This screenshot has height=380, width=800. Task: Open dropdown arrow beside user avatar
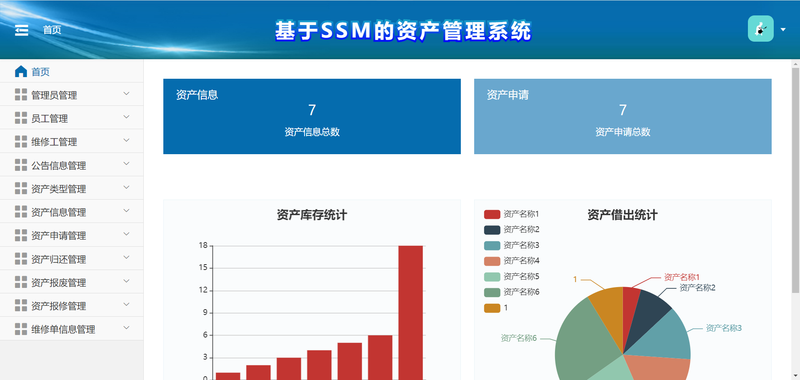(783, 30)
